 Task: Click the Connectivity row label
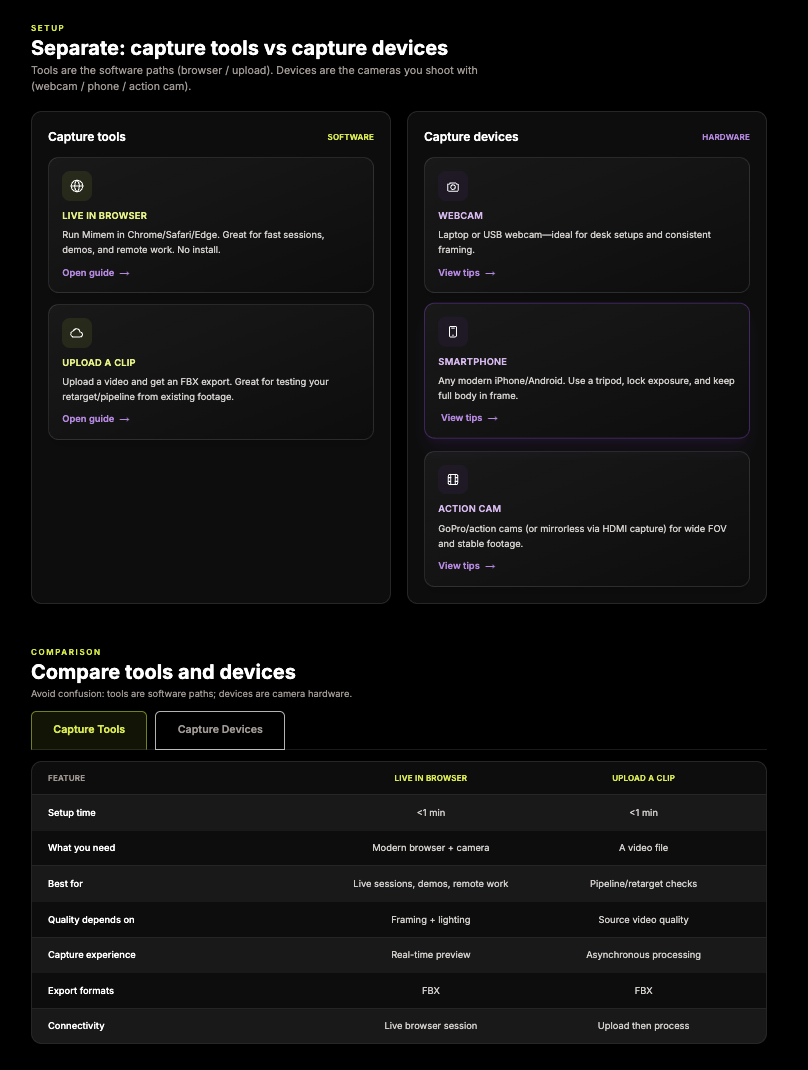click(76, 1026)
